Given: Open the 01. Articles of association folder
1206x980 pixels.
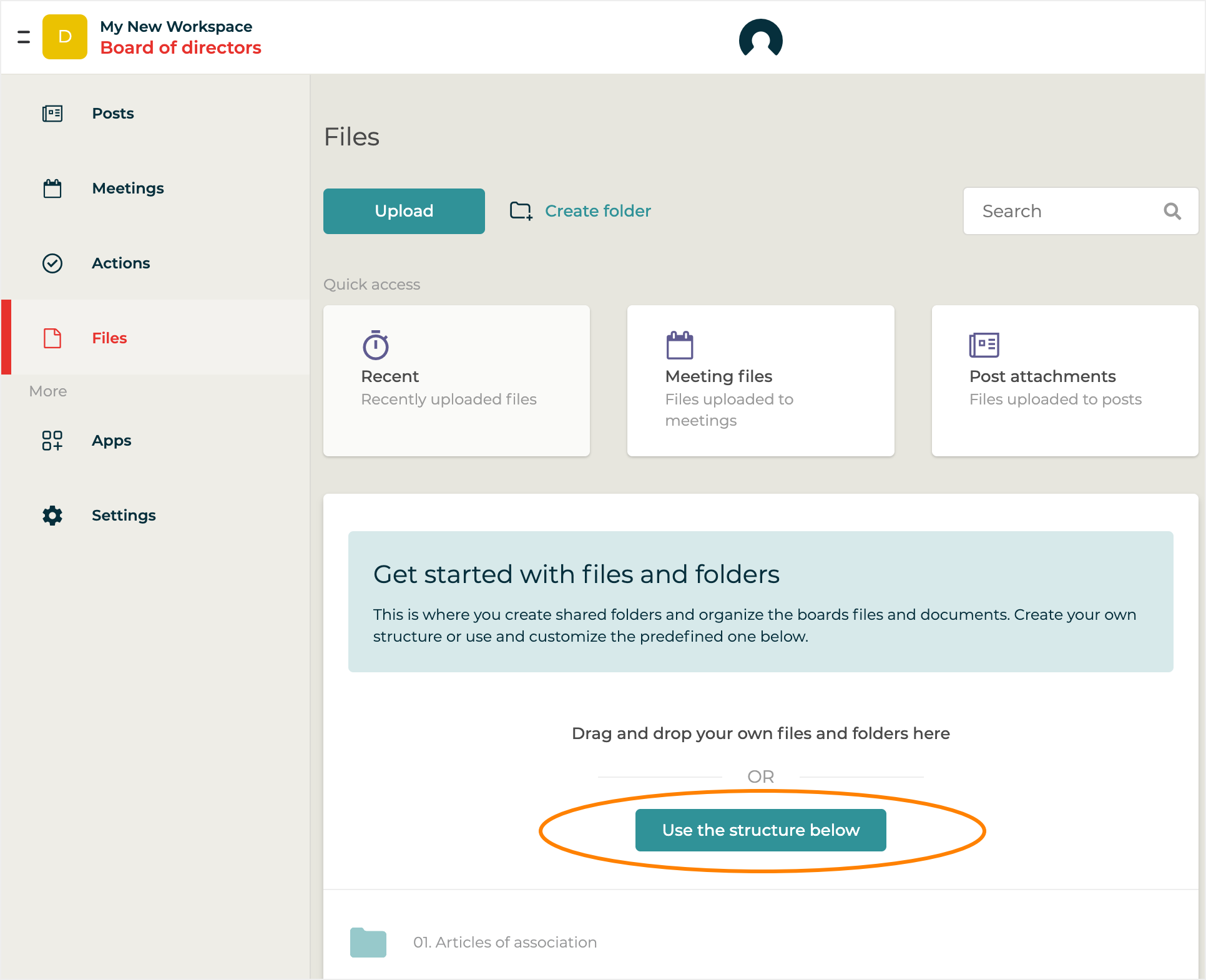Looking at the screenshot, I should tap(504, 943).
